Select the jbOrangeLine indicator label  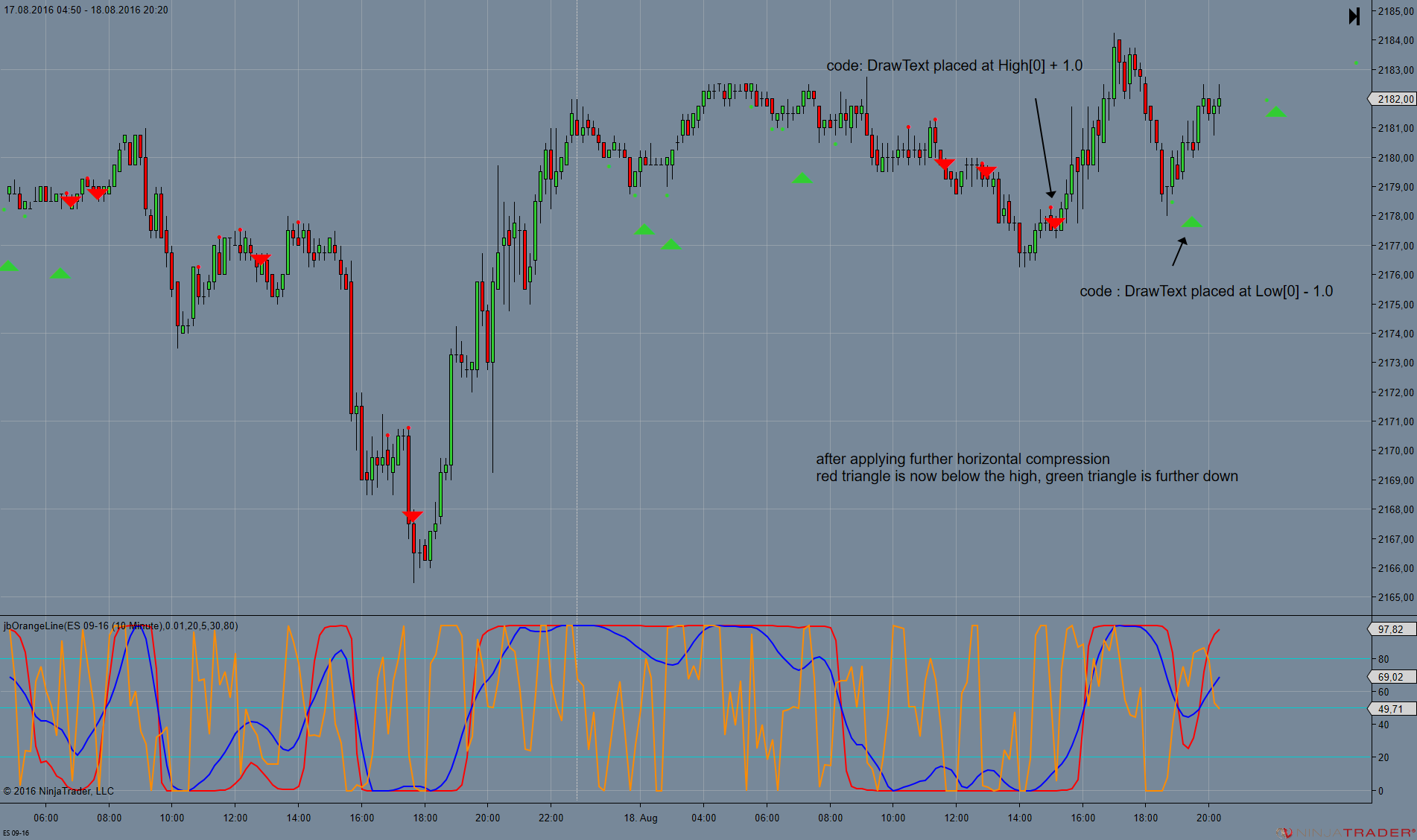tap(121, 626)
